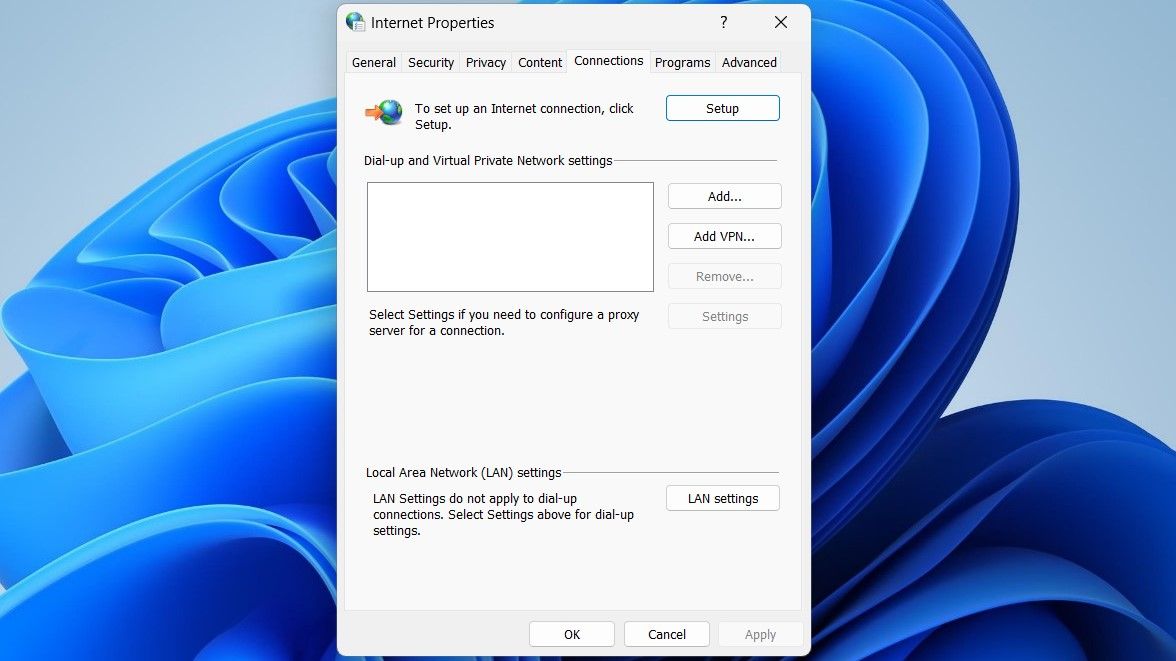The width and height of the screenshot is (1176, 661).
Task: Click the globe with arrow connection icon
Action: coord(384,113)
